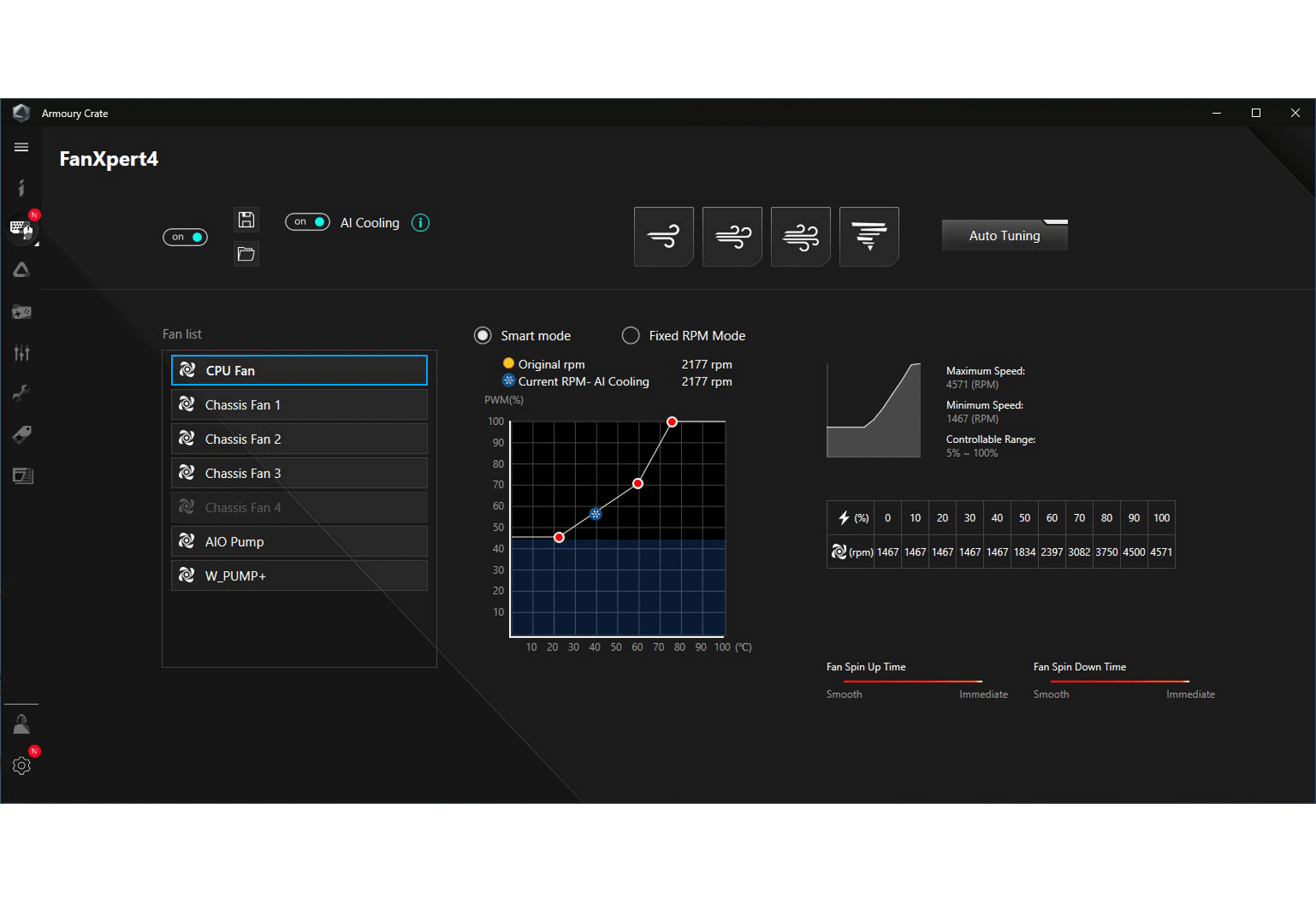Select Chassis Fan 3 in fan list
The width and height of the screenshot is (1316, 902).
(x=299, y=473)
